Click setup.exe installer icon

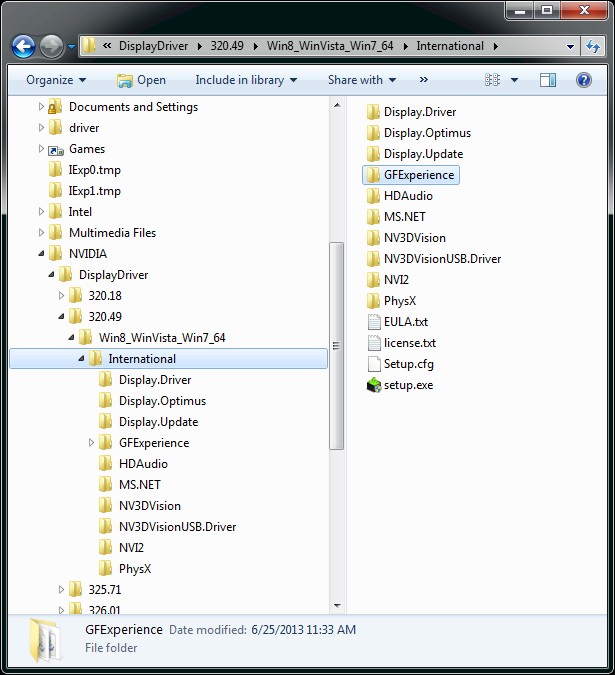pos(374,385)
